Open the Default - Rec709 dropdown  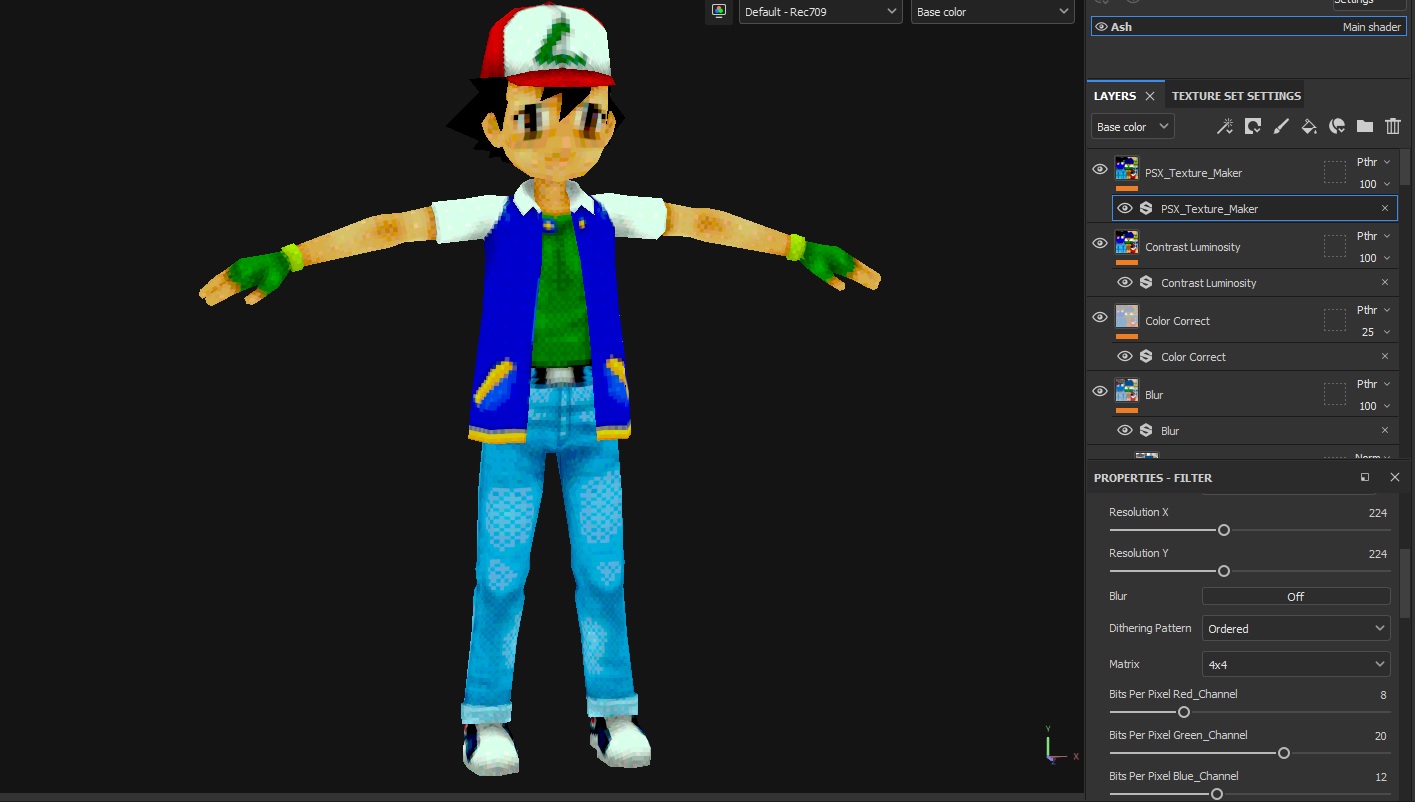[820, 12]
